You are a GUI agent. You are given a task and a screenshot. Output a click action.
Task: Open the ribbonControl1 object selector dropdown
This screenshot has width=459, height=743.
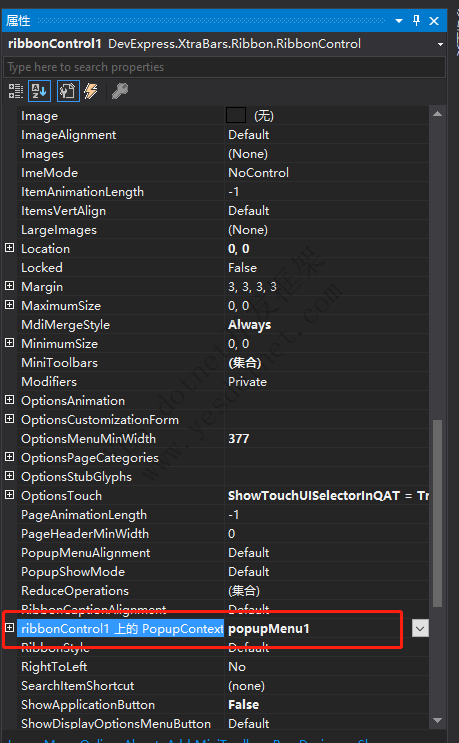click(x=441, y=45)
